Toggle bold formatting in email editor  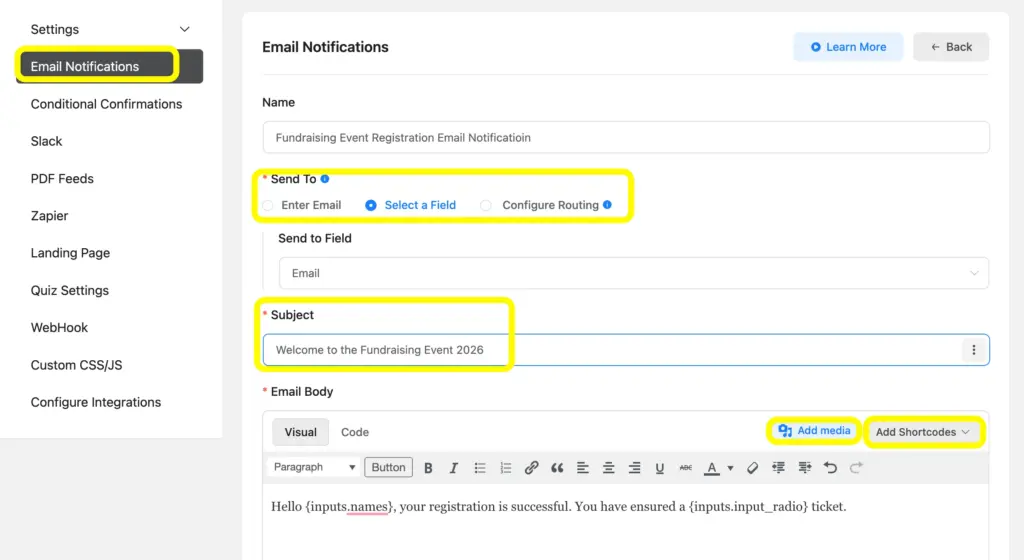(x=428, y=467)
